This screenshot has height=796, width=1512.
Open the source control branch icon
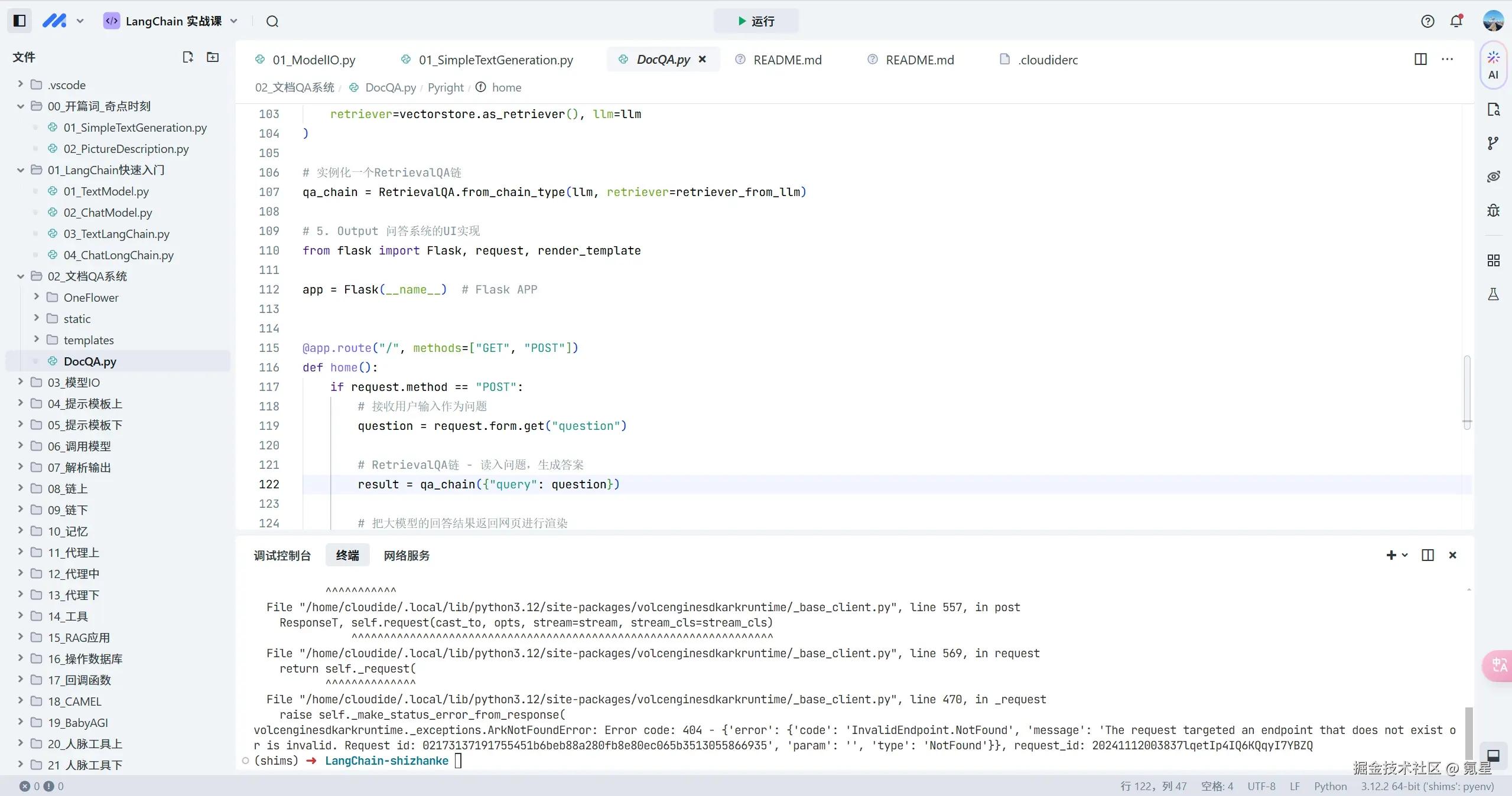pyautogui.click(x=1493, y=143)
